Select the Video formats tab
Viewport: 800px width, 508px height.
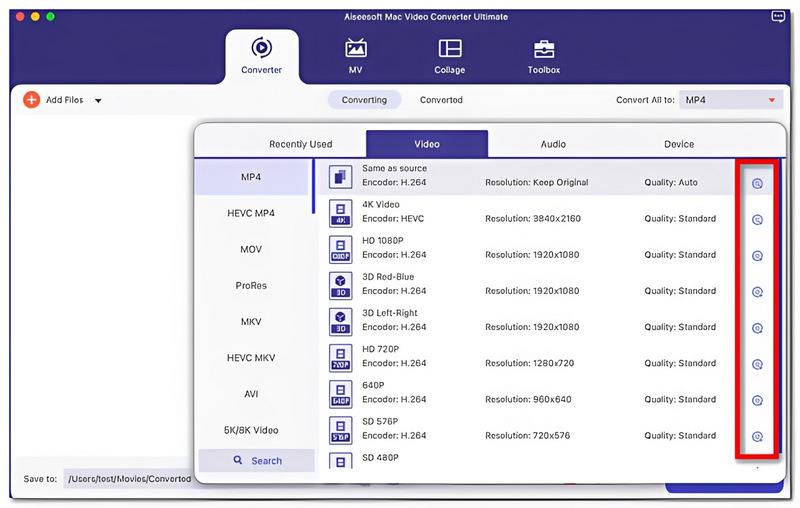[427, 144]
